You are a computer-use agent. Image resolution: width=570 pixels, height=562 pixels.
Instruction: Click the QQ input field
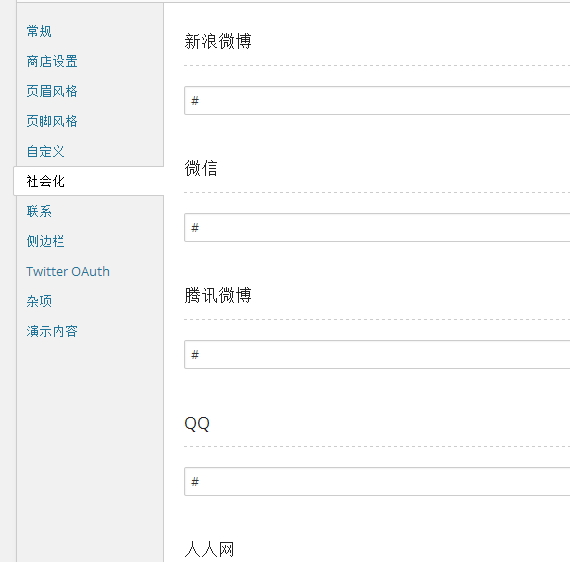click(377, 481)
